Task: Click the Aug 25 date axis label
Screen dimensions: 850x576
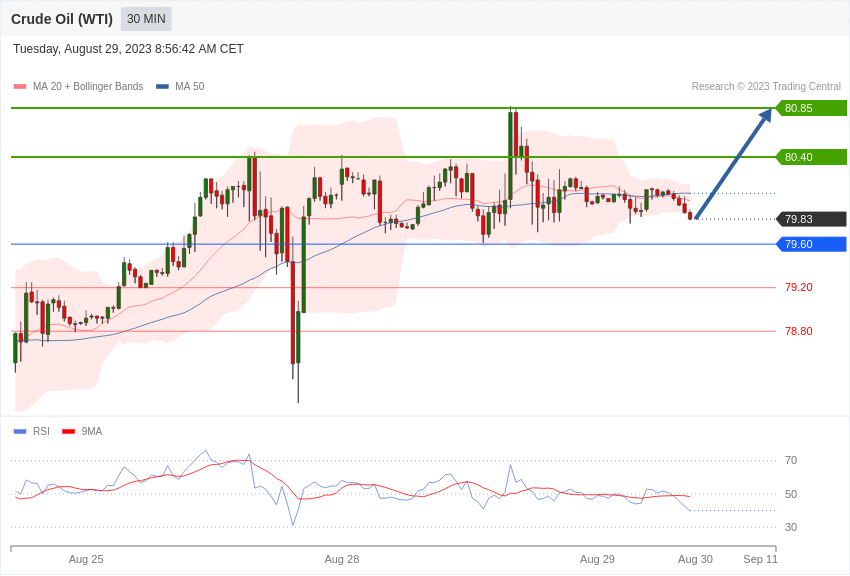Action: (86, 559)
